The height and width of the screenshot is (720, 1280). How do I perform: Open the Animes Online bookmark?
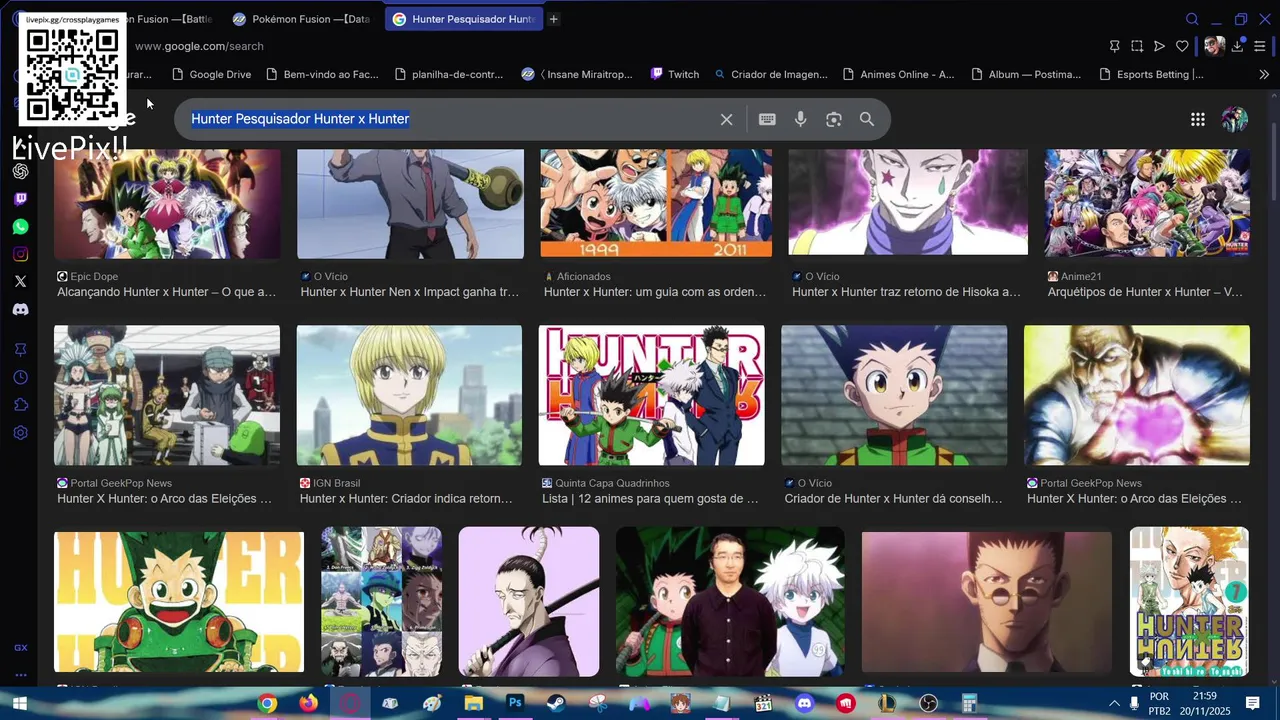pyautogui.click(x=898, y=74)
